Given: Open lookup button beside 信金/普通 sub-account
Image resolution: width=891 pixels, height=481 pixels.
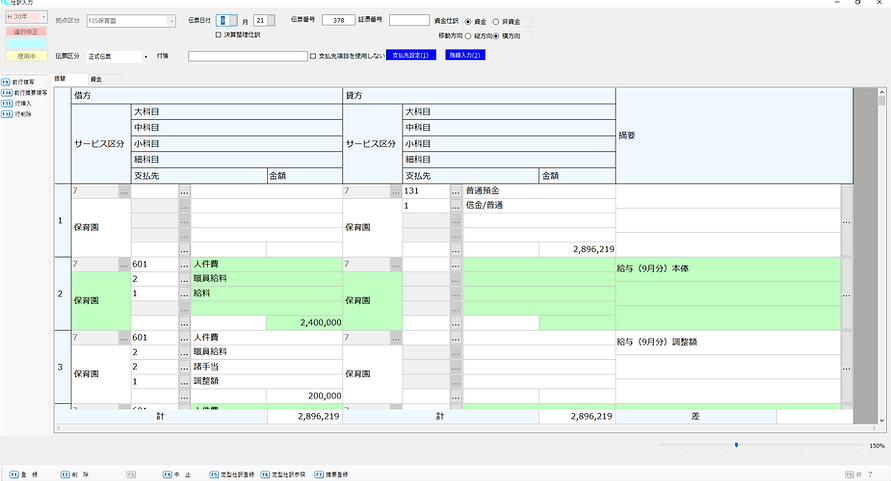Looking at the screenshot, I should click(x=456, y=206).
